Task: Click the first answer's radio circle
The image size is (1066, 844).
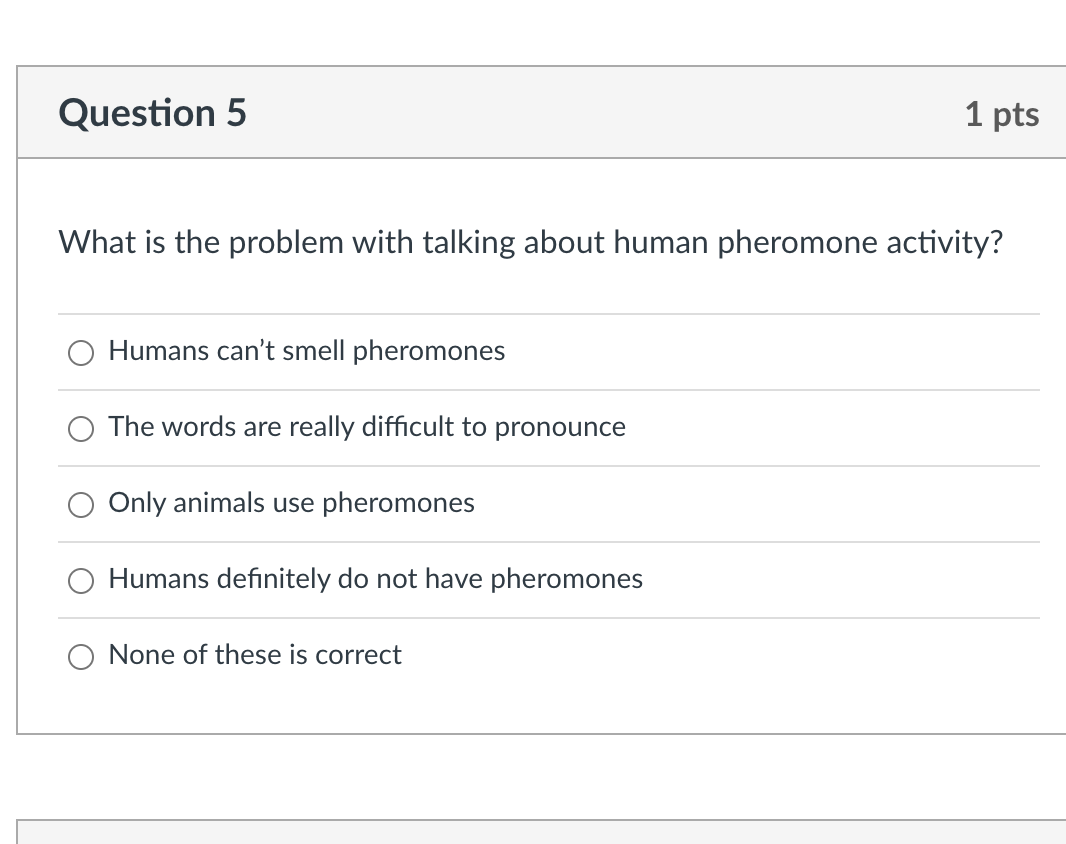Action: tap(81, 352)
